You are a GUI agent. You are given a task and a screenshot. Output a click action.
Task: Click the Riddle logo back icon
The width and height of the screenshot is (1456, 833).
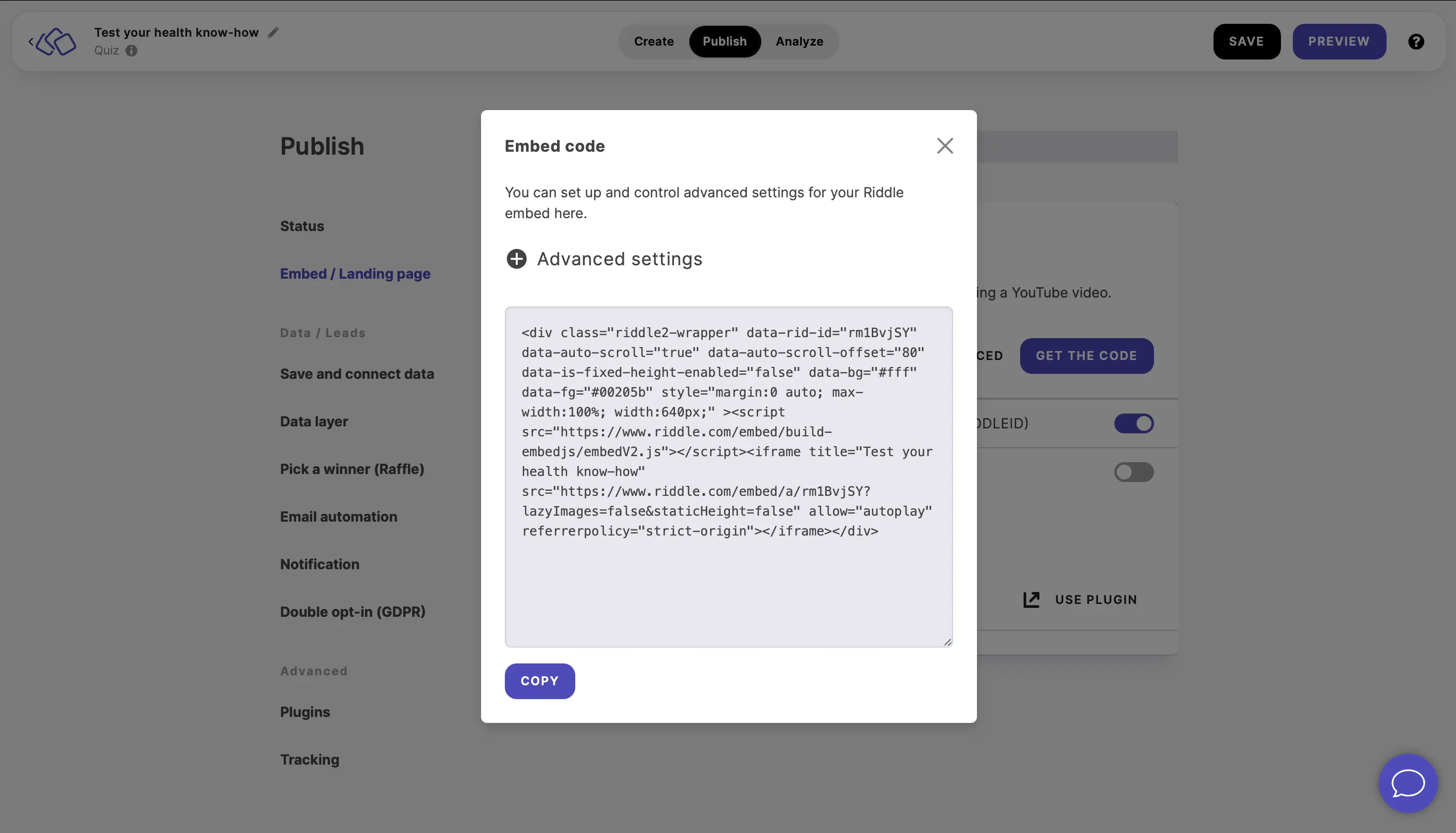coord(53,42)
